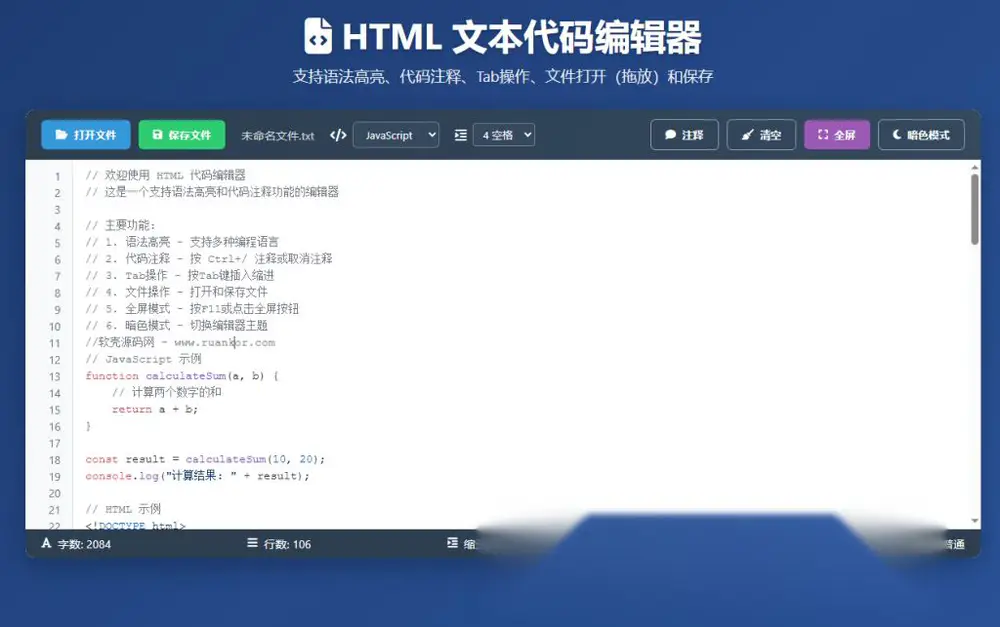Screen dimensions: 1000x627
Task: Click the page title HTML 文本代码编辑器
Action: coord(522,37)
